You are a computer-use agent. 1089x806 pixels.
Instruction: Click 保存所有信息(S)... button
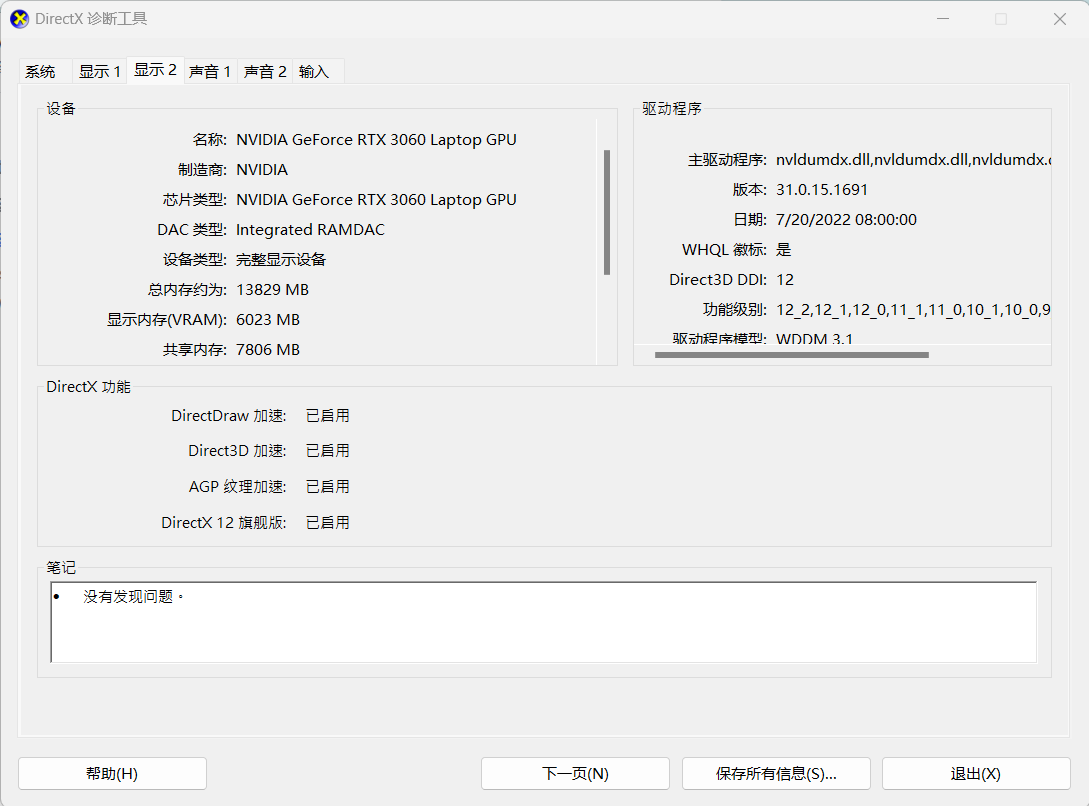(x=776, y=773)
